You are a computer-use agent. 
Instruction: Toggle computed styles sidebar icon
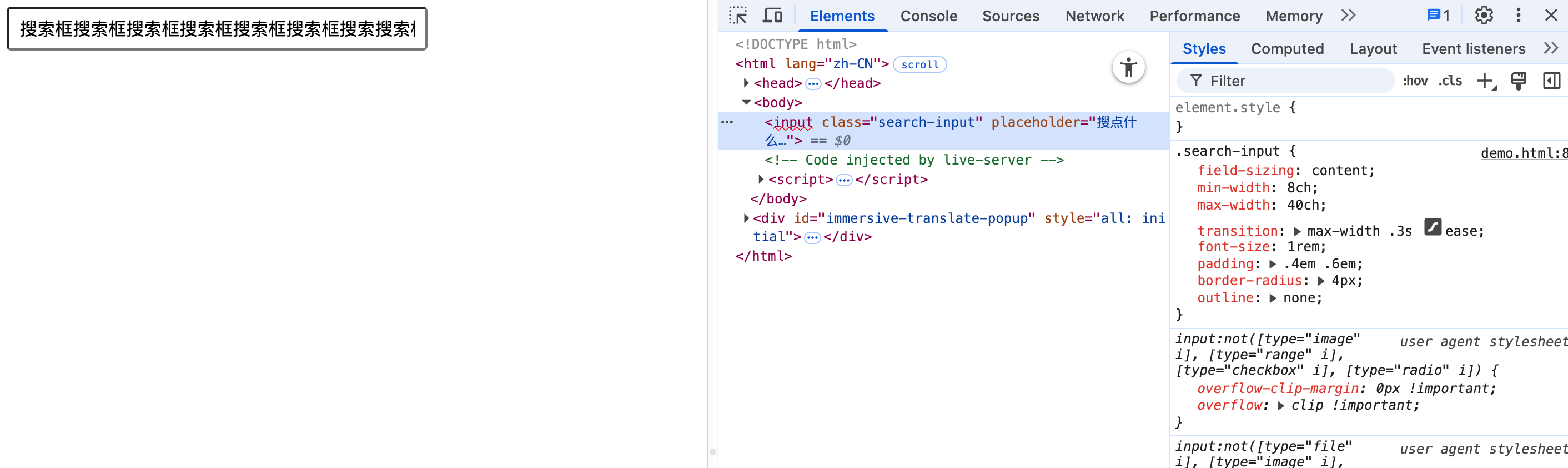(1551, 81)
